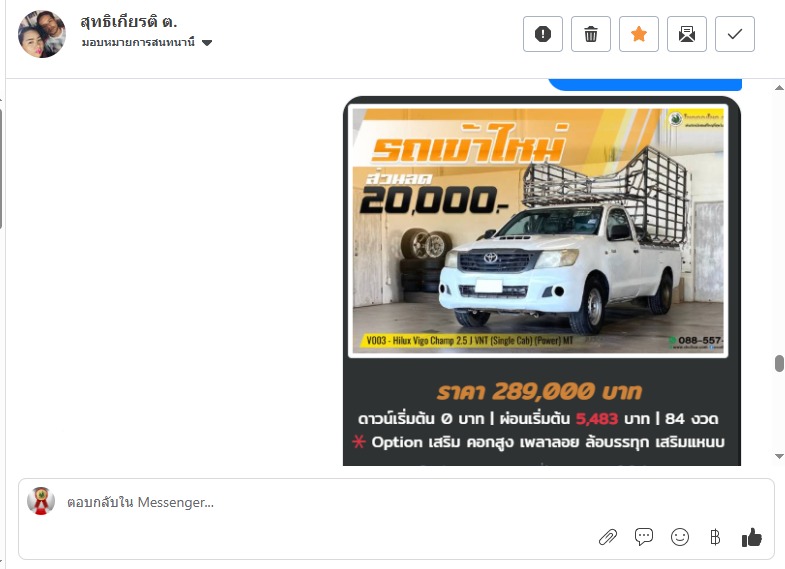The width and height of the screenshot is (785, 569).
Task: Click the scroll down arrow of chat
Action: point(779,456)
